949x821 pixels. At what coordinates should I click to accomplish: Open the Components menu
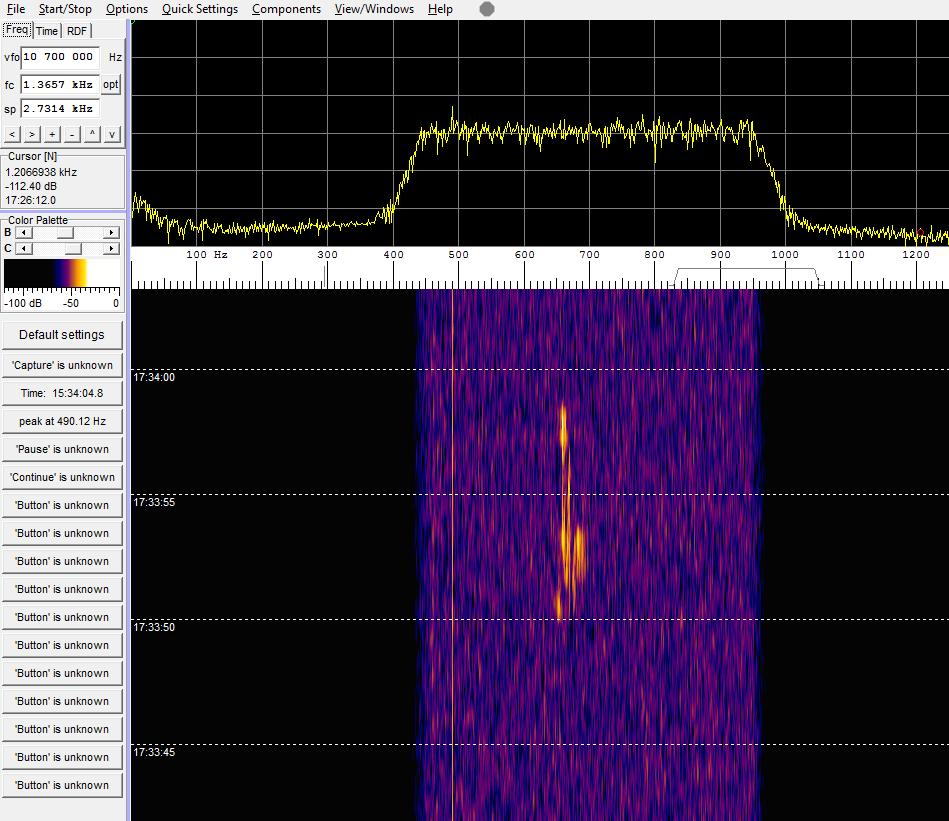click(286, 9)
